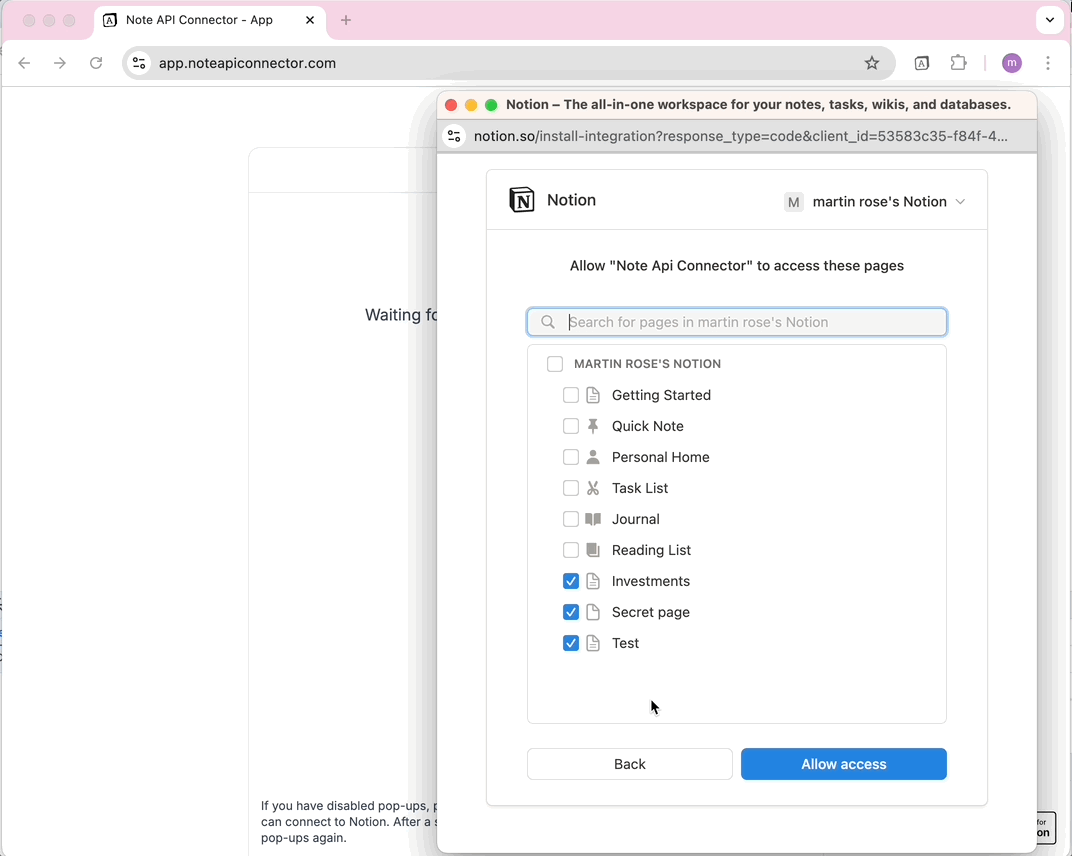Click the star to bookmark the current page
Screen dimensions: 1072x856
tap(871, 62)
